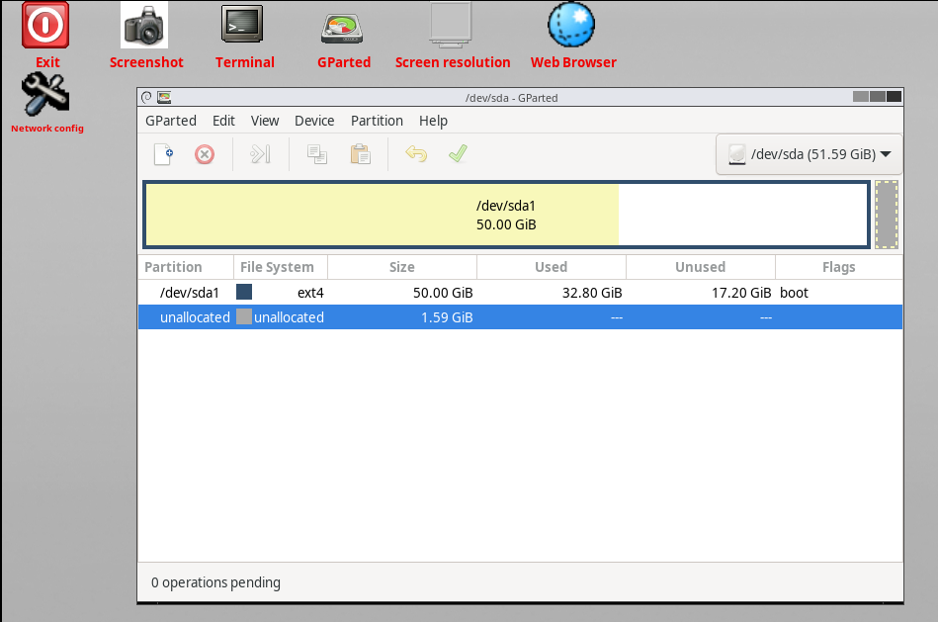Click window menu icon in GParted titlebar
938x622 pixels.
(147, 97)
